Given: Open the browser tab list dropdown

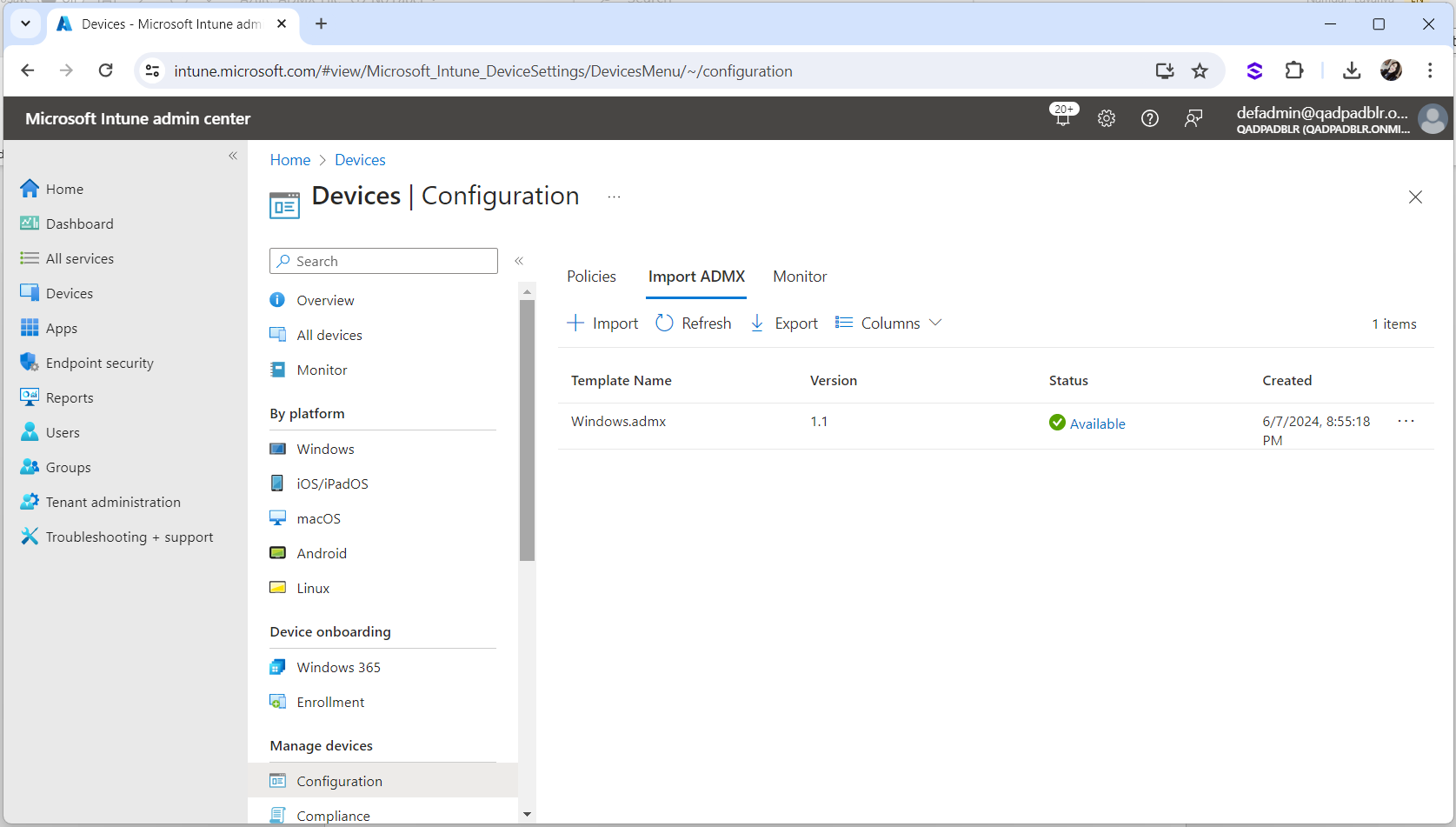Looking at the screenshot, I should click(x=26, y=23).
